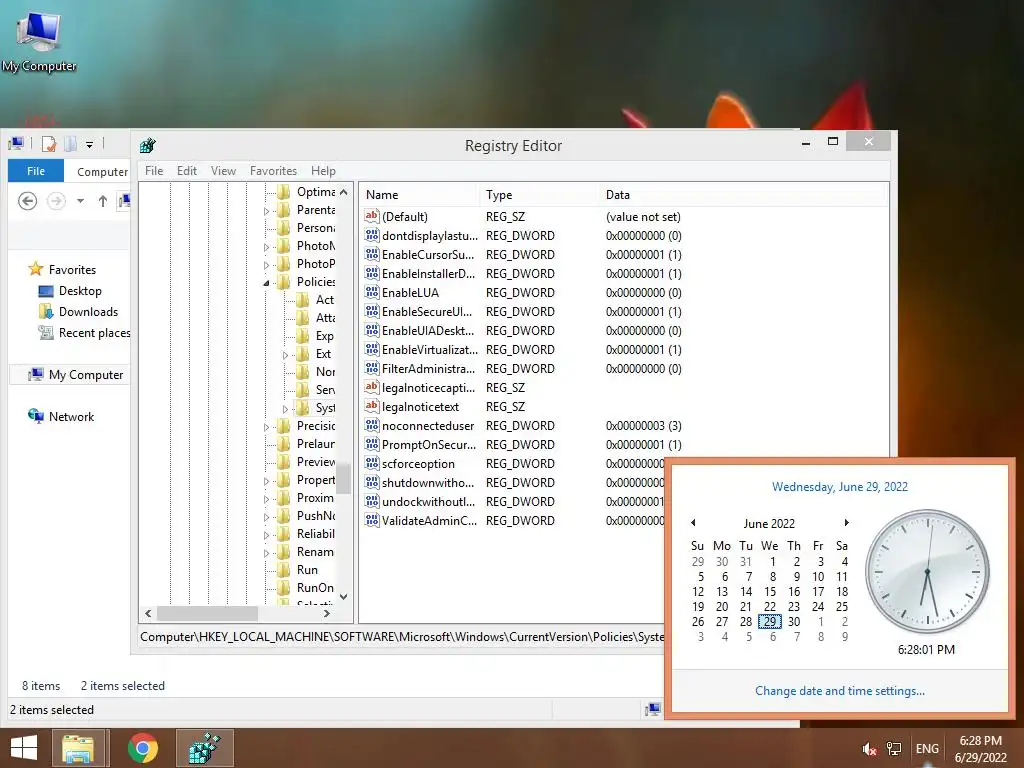Click the Data column header
1024x768 pixels.
[x=743, y=195]
